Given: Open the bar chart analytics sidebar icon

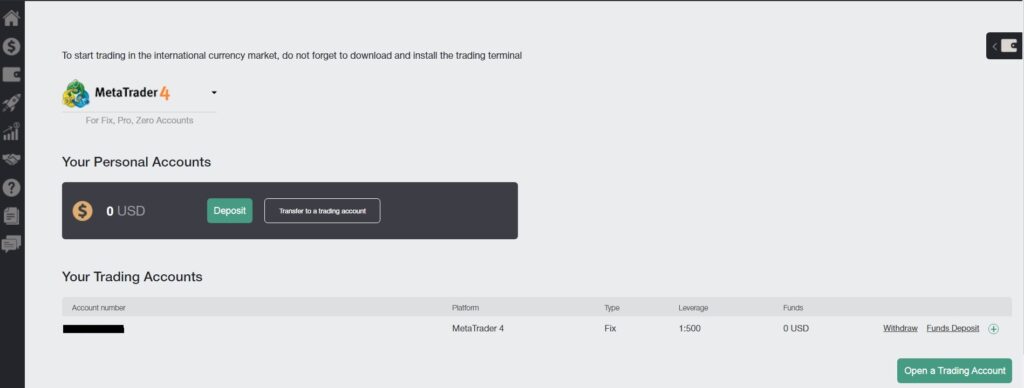Looking at the screenshot, I should pos(12,131).
